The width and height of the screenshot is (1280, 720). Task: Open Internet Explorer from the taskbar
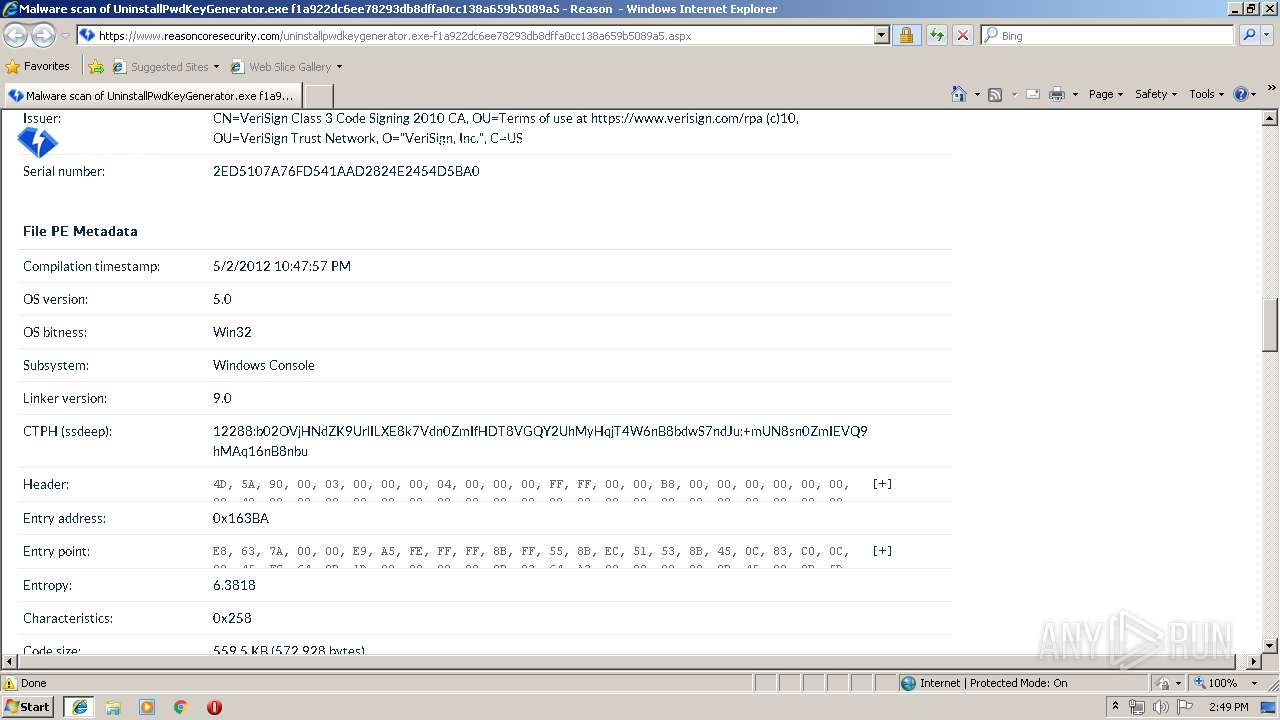tap(79, 707)
